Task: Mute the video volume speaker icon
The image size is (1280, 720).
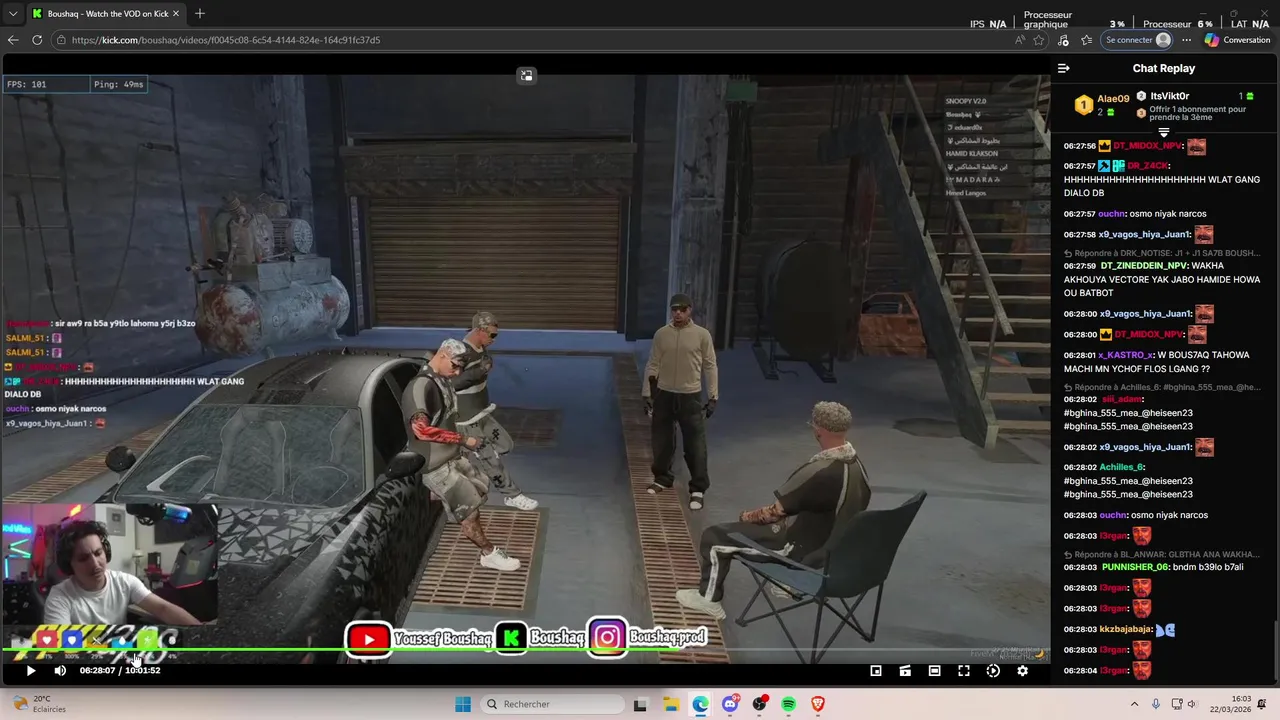Action: pyautogui.click(x=60, y=671)
